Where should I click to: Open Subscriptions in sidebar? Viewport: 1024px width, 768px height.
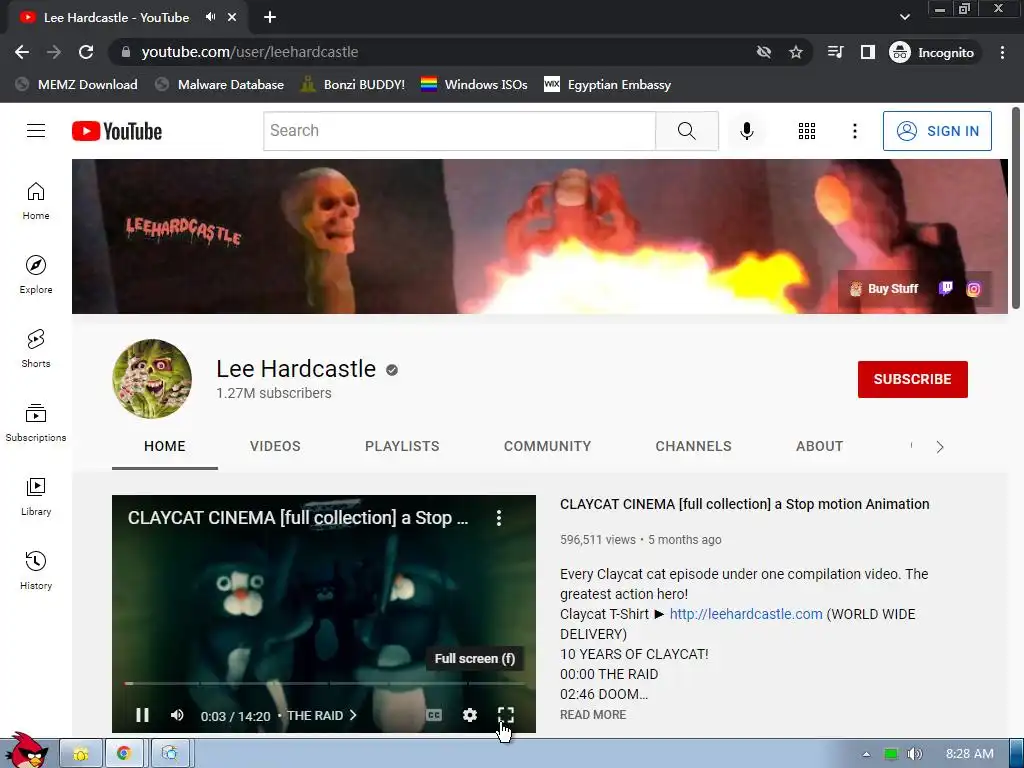click(36, 423)
